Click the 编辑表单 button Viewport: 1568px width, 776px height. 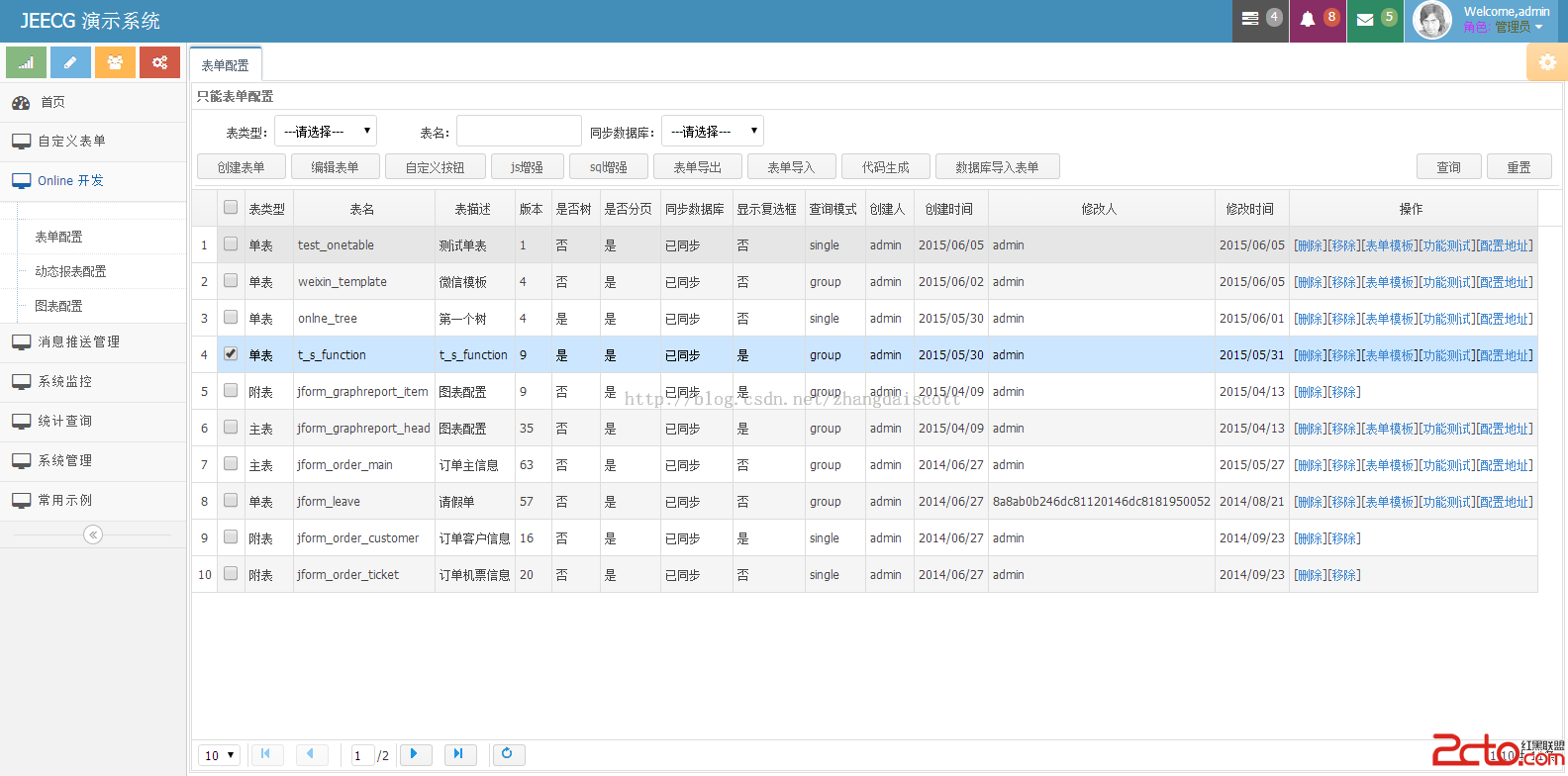tap(335, 166)
